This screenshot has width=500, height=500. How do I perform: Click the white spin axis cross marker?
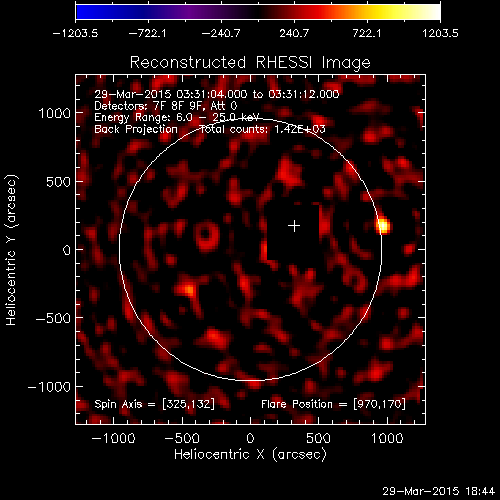(x=294, y=226)
